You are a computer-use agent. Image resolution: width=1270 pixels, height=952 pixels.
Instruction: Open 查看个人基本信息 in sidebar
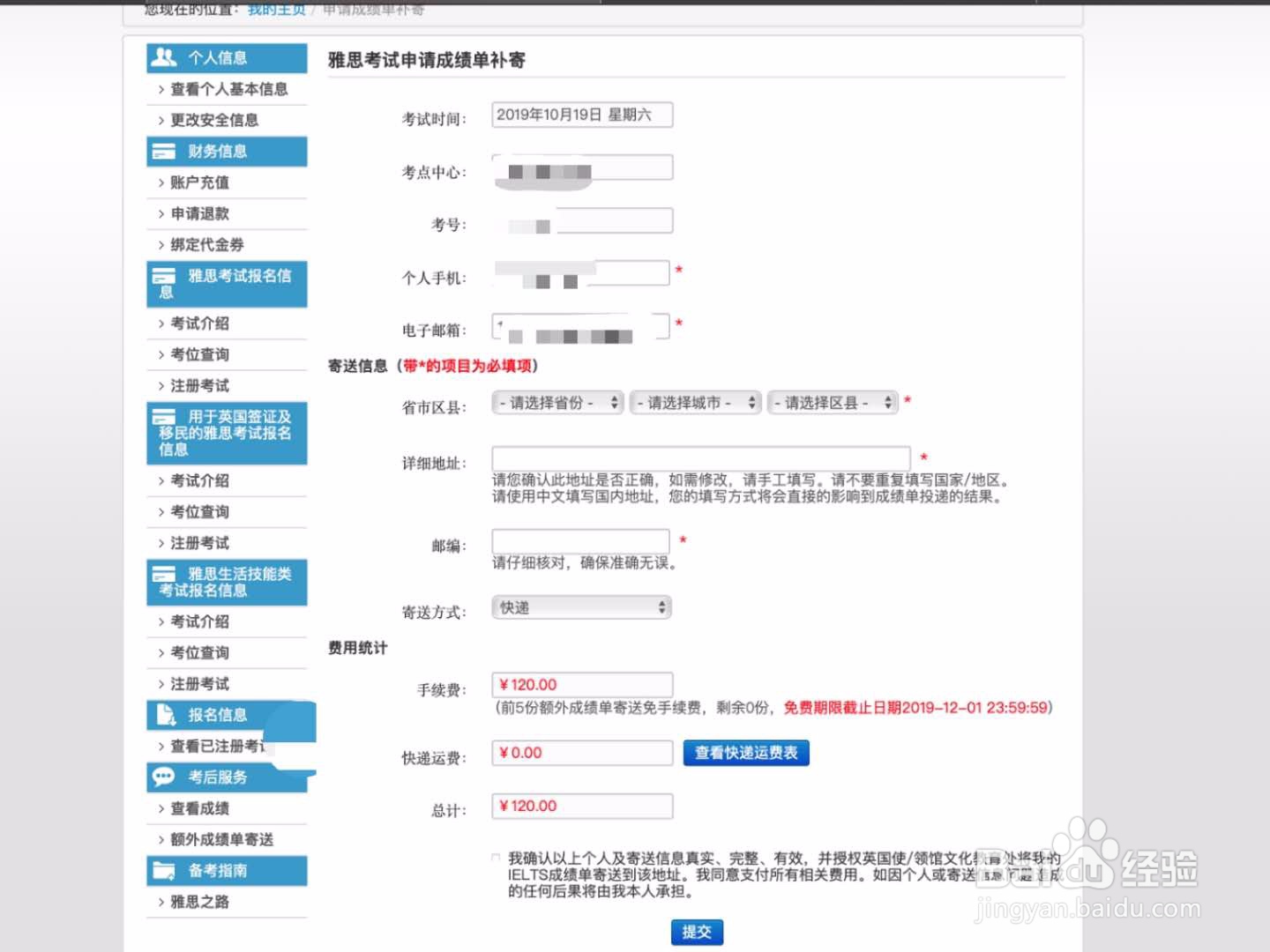pyautogui.click(x=228, y=89)
